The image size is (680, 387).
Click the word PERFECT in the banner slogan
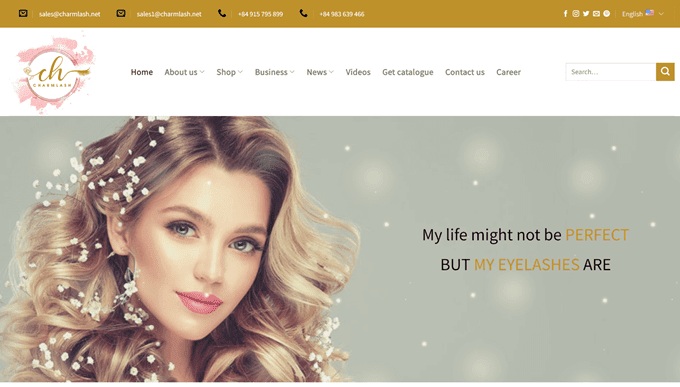[x=597, y=235]
